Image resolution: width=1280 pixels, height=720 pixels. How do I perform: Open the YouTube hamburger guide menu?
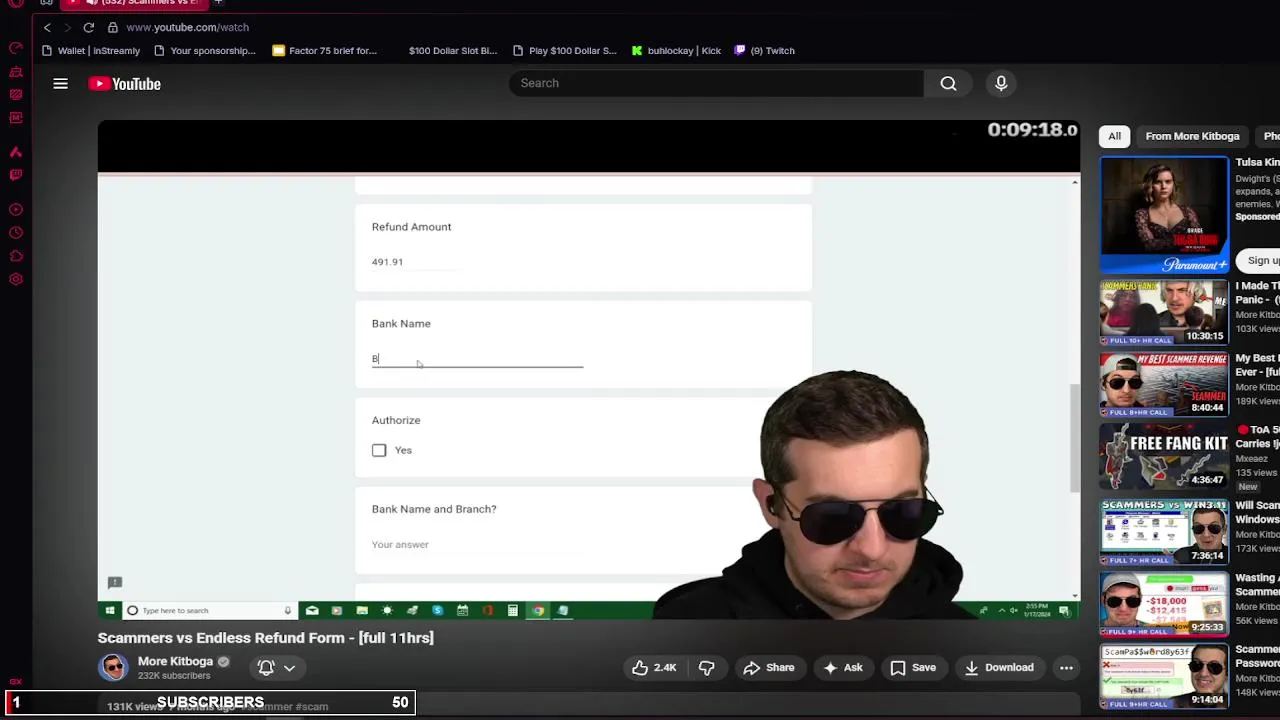(x=60, y=84)
